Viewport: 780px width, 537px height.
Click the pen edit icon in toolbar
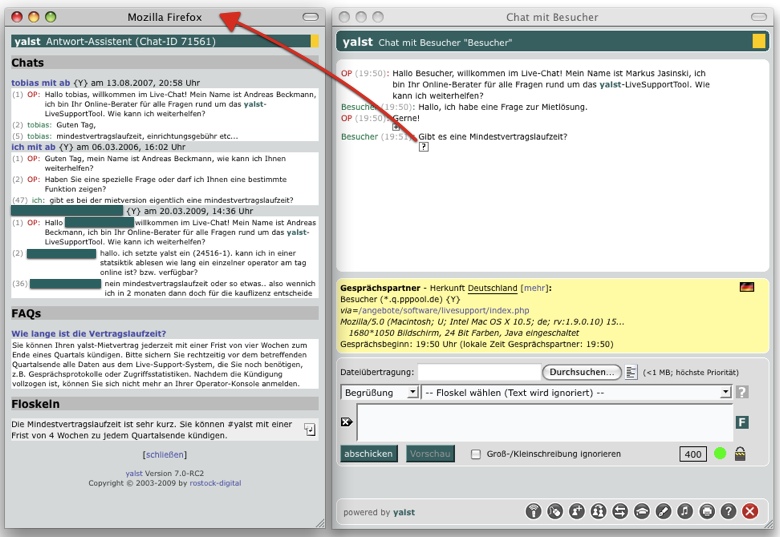coord(664,511)
